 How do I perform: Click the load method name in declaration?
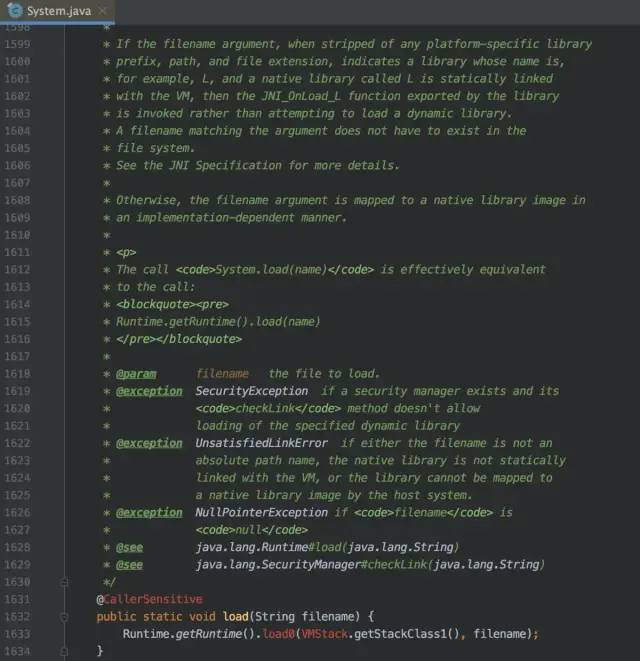(x=236, y=616)
